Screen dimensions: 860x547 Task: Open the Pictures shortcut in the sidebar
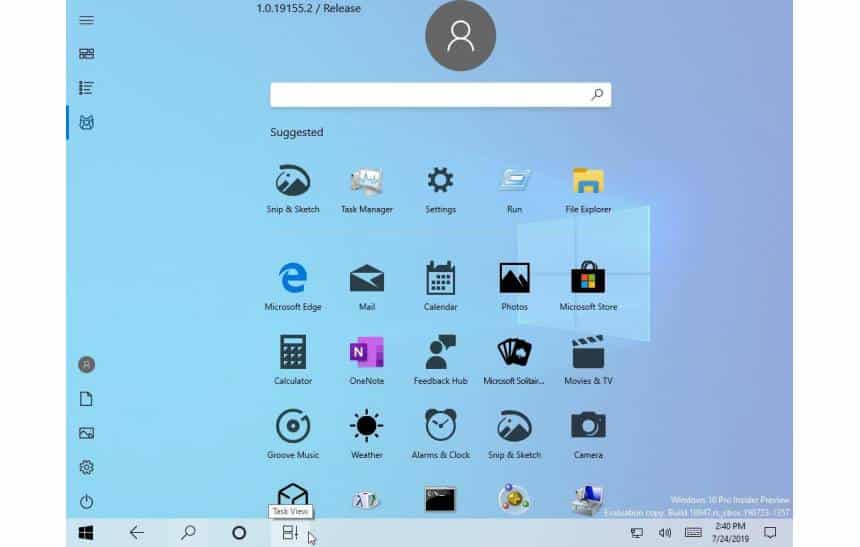(86, 433)
